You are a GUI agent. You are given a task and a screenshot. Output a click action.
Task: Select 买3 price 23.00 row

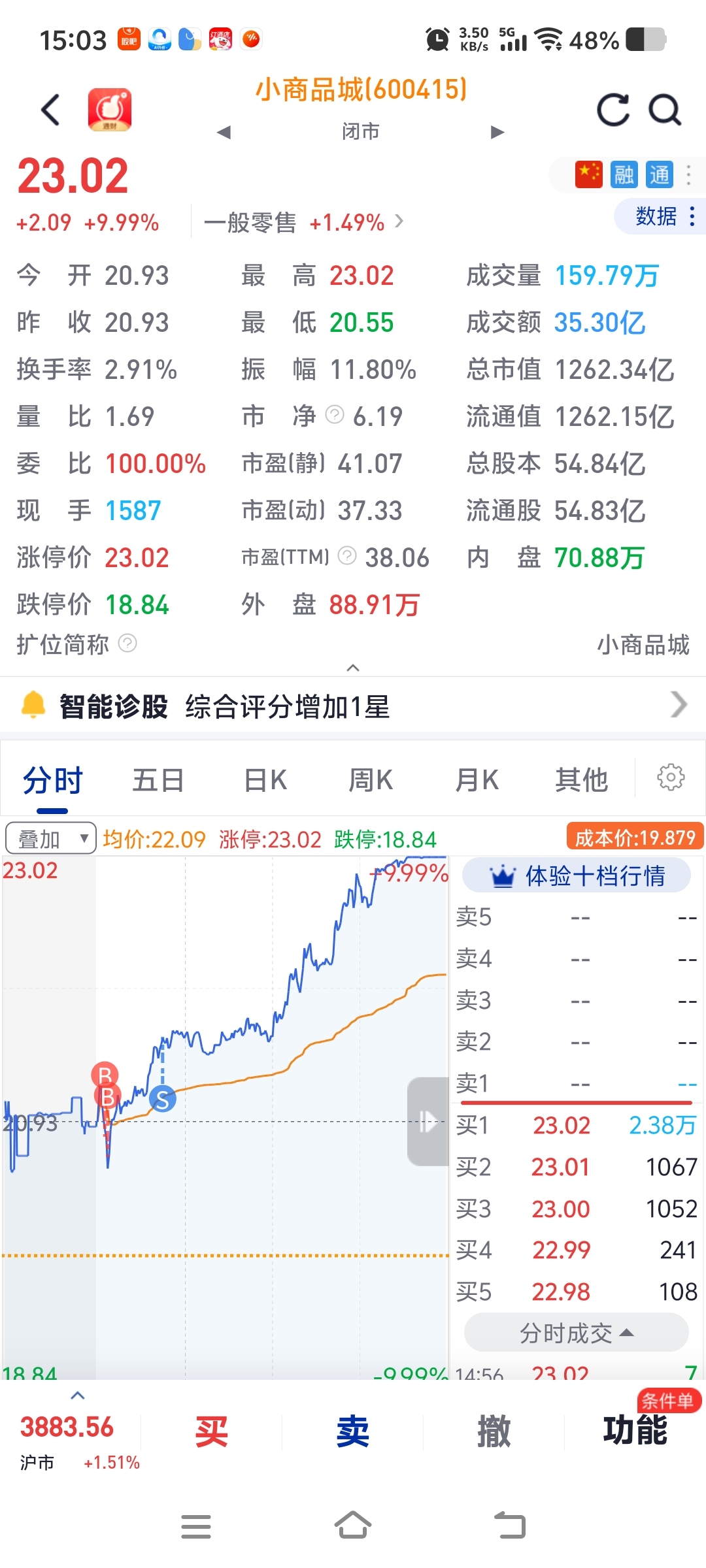577,1209
